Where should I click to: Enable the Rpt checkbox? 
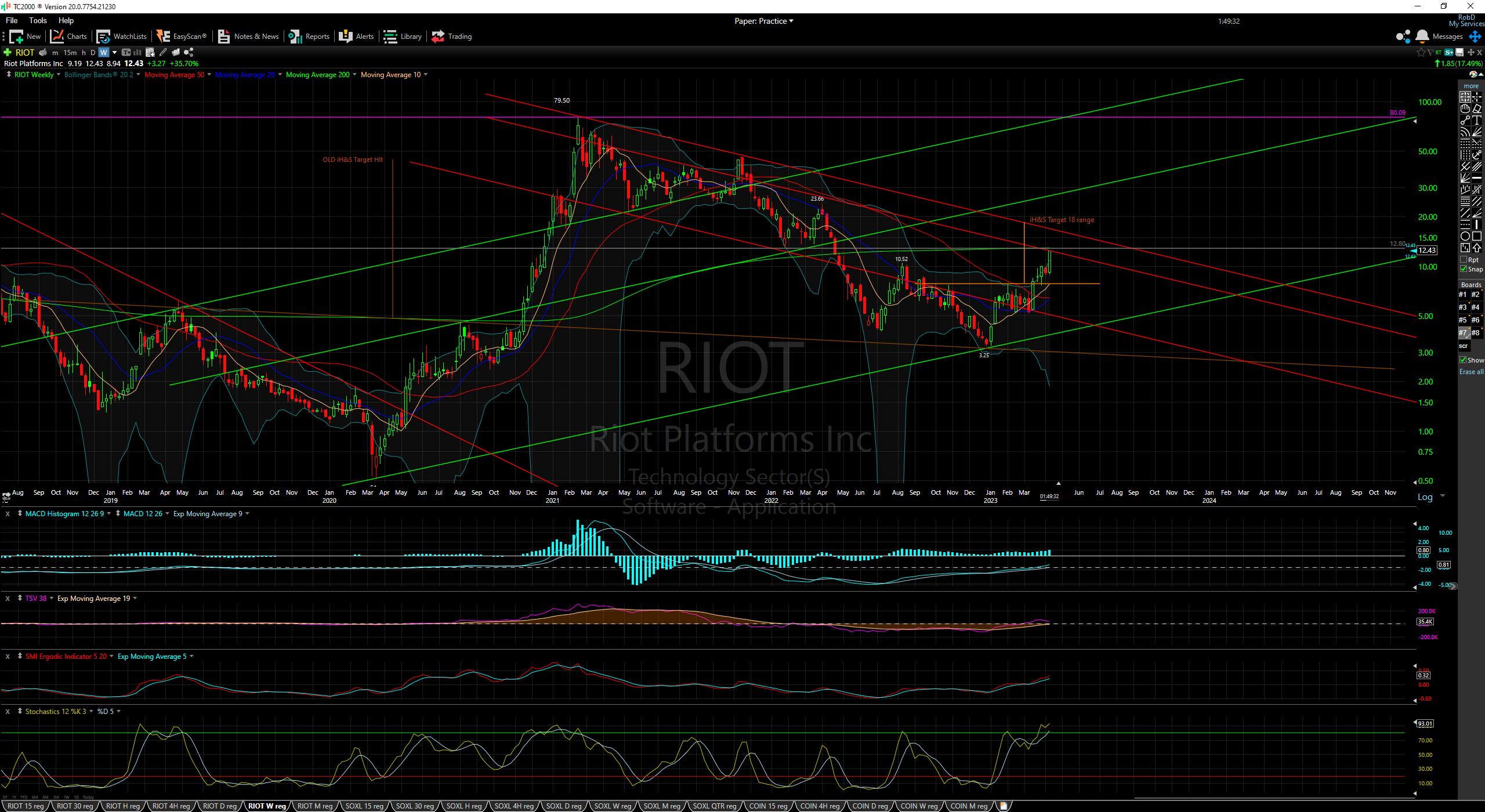click(1464, 260)
